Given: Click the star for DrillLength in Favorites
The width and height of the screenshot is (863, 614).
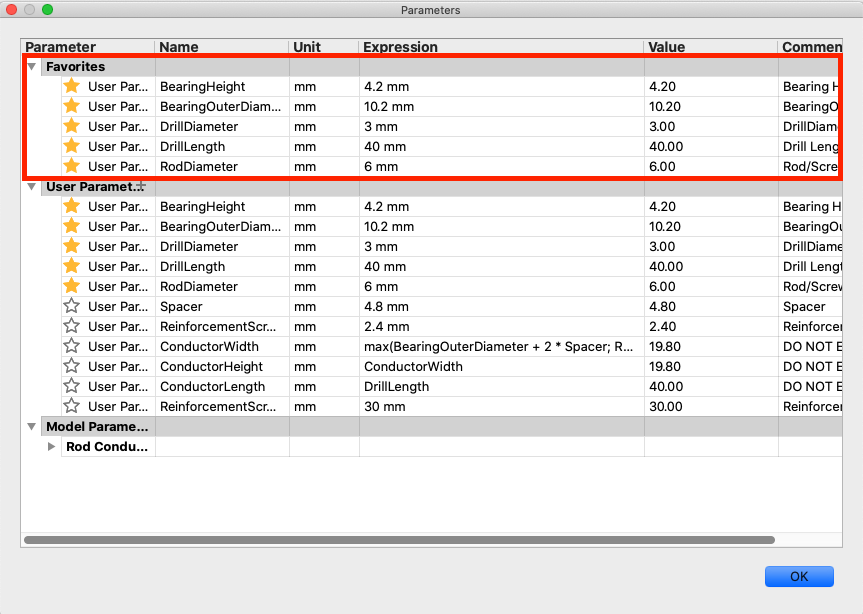Looking at the screenshot, I should pyautogui.click(x=71, y=147).
